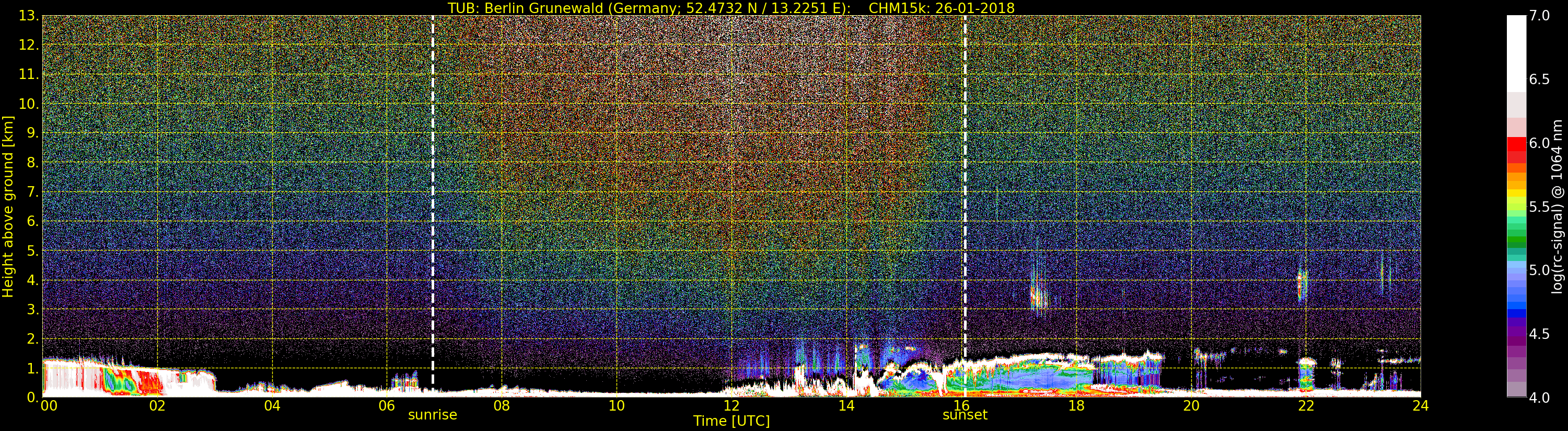Pick the "18" hour tick on time axis

click(1076, 405)
